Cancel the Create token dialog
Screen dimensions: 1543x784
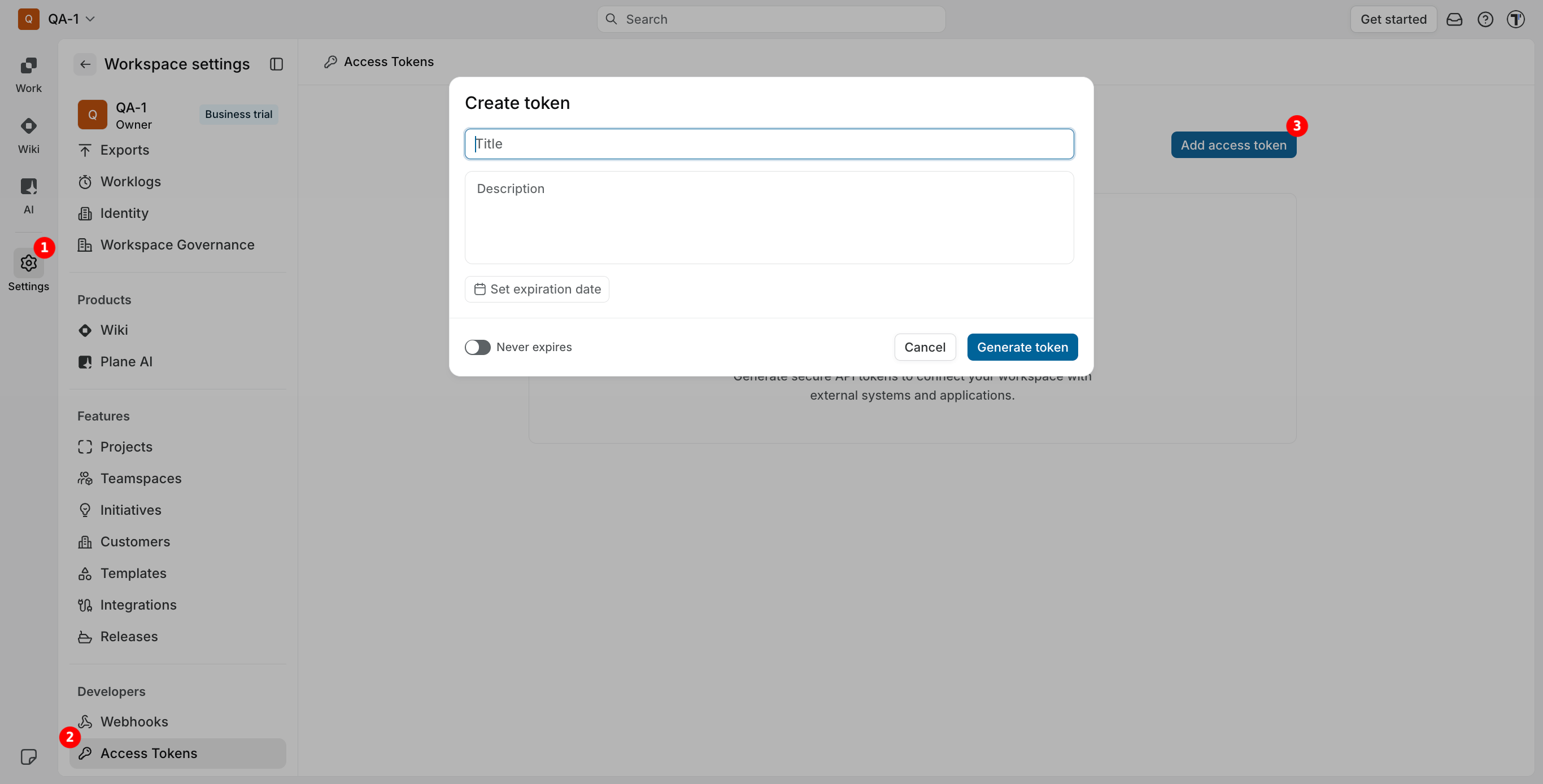[925, 347]
